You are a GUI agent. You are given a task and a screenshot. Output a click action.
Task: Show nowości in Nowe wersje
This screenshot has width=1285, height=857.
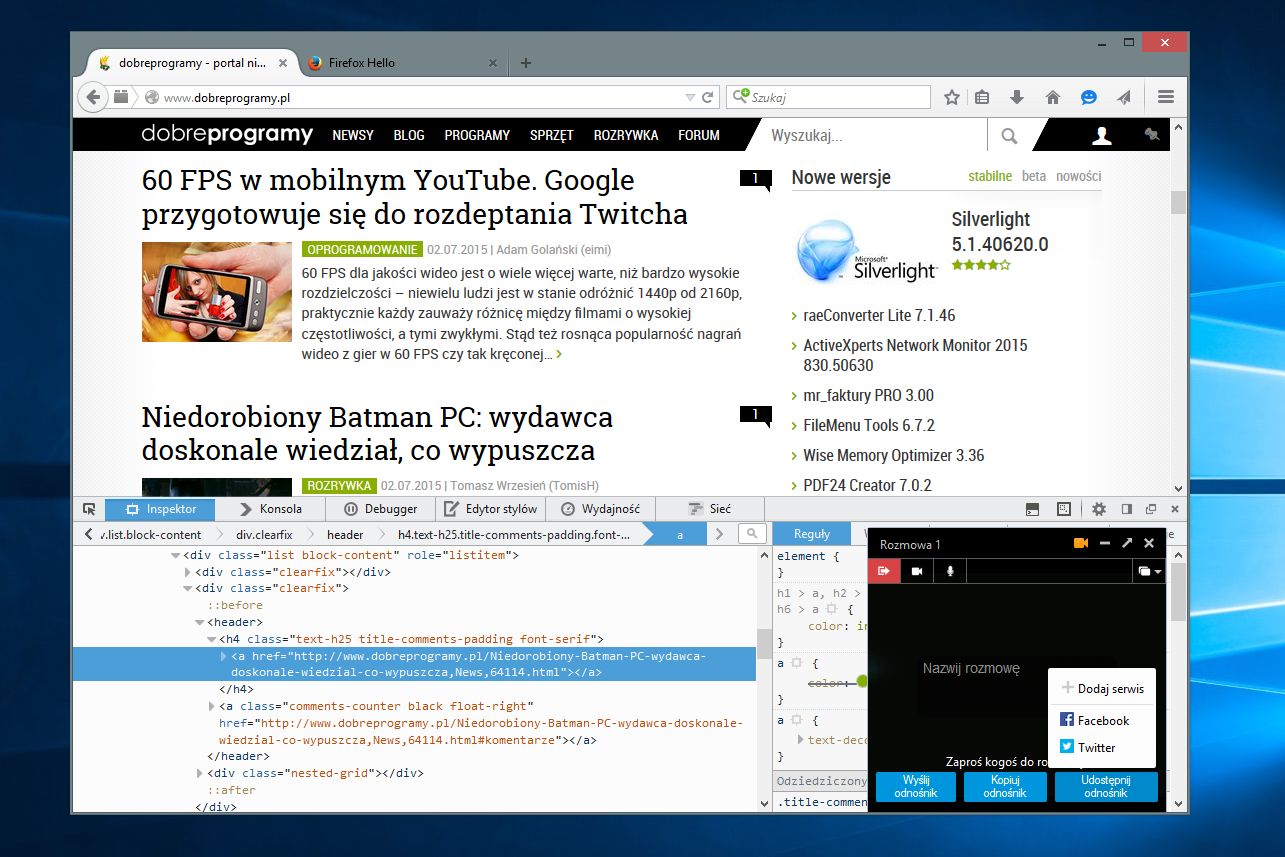(x=1078, y=176)
